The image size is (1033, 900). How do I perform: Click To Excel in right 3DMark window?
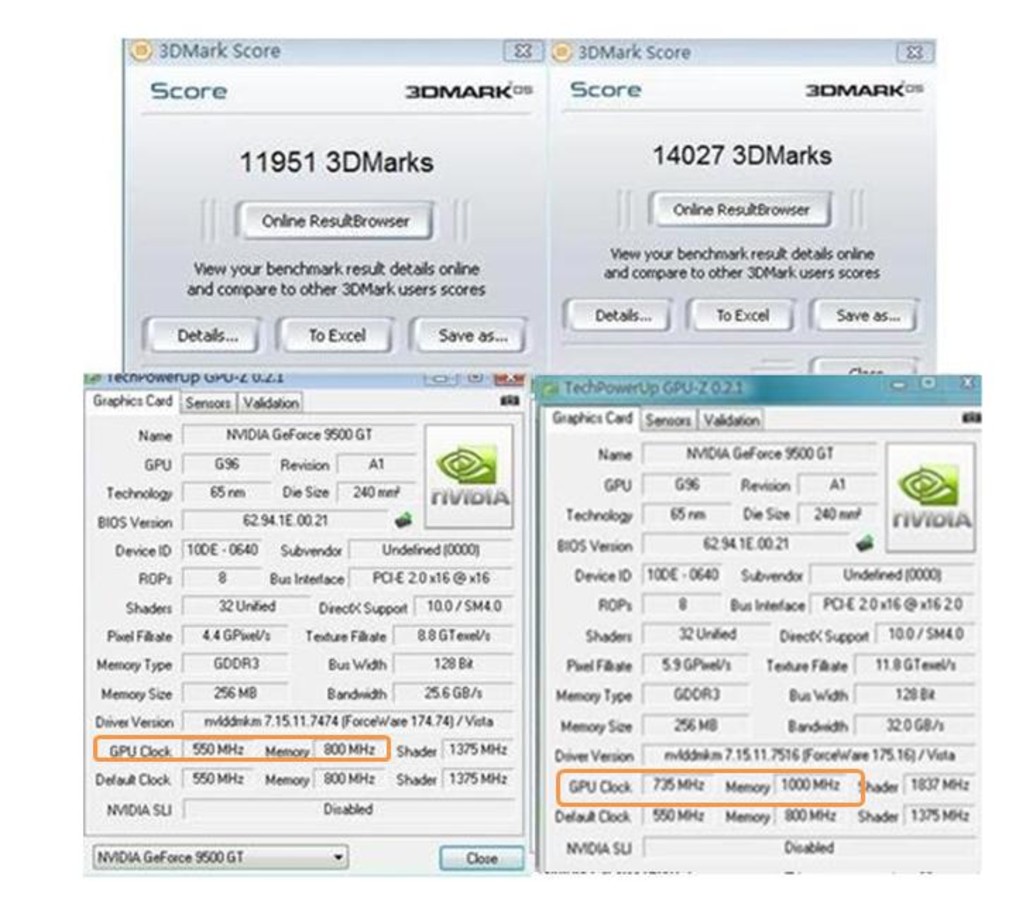click(x=742, y=315)
